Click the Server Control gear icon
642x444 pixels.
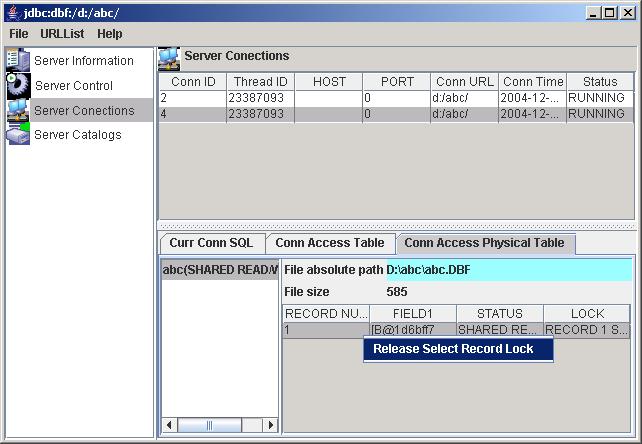pos(18,86)
